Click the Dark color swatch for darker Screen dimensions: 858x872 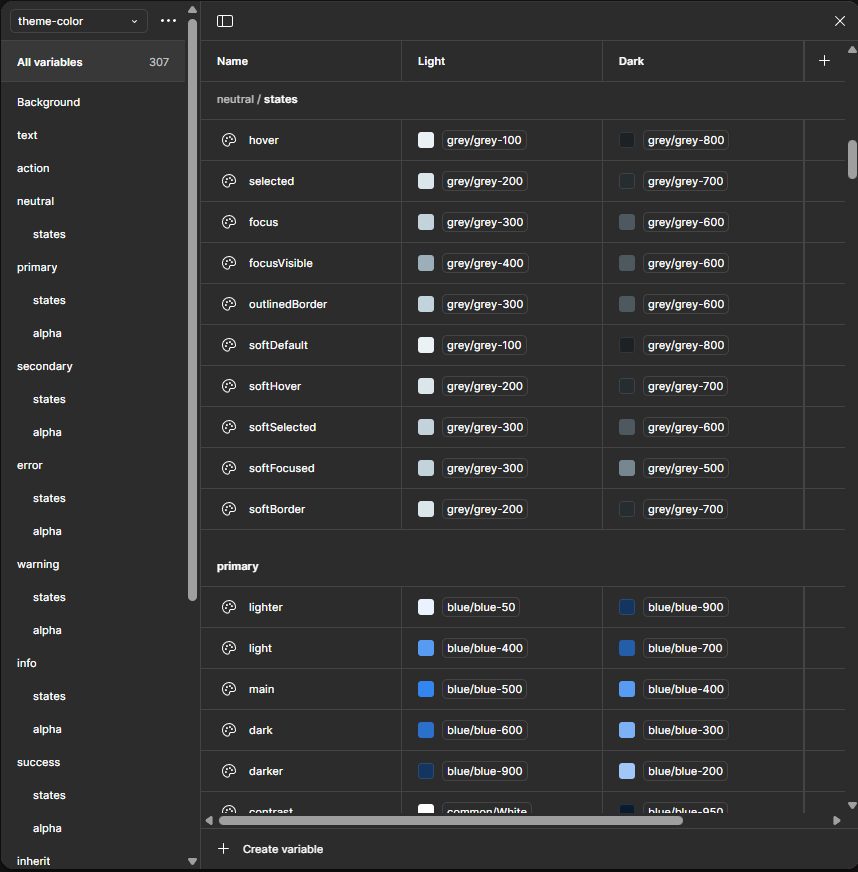click(x=627, y=771)
